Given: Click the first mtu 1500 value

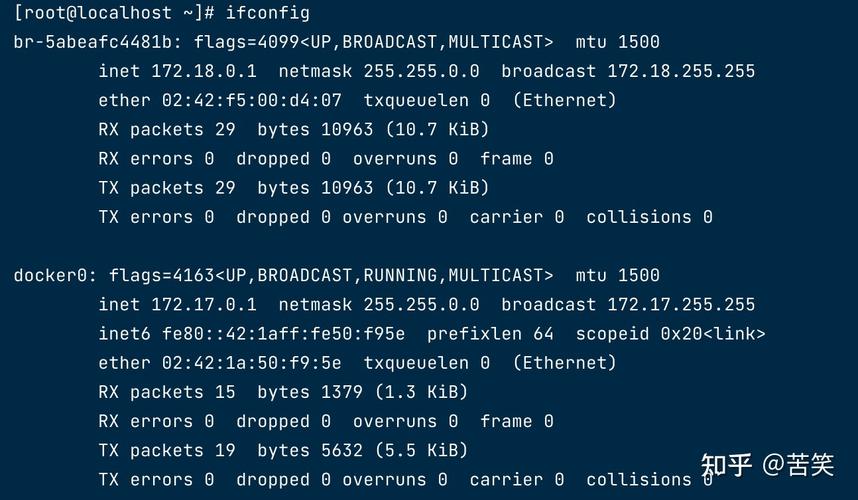Looking at the screenshot, I should (618, 42).
